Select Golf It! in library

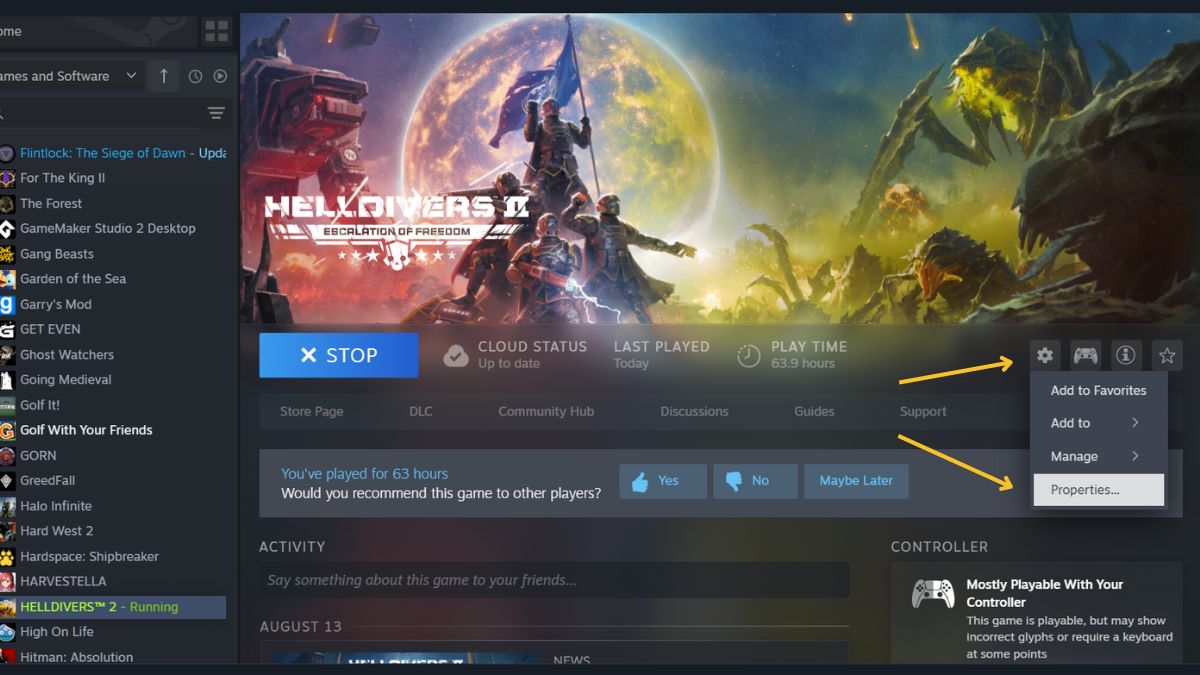(40, 405)
